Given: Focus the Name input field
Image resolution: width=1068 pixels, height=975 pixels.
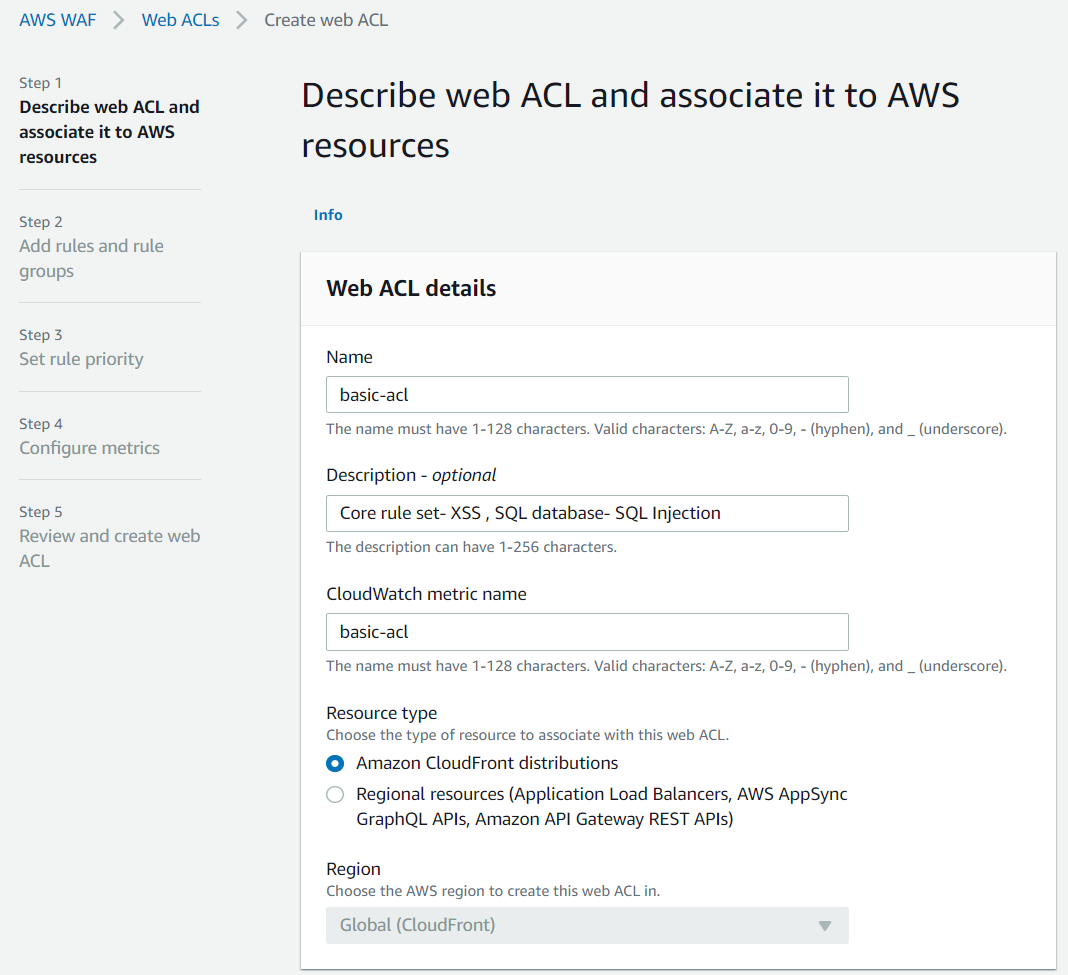Looking at the screenshot, I should point(587,395).
